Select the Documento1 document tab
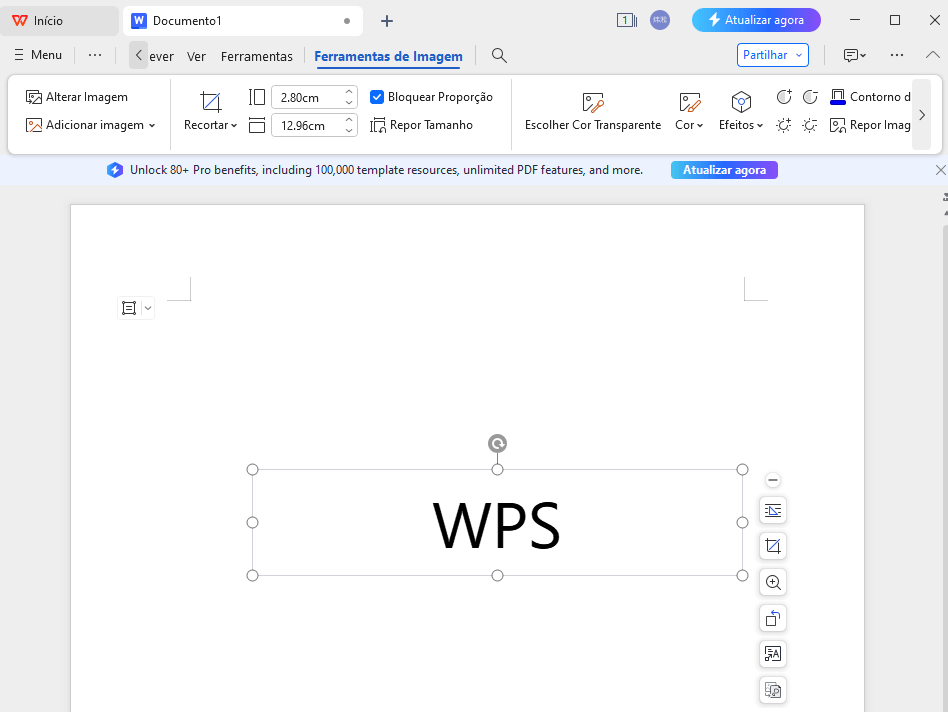948x712 pixels. pyautogui.click(x=242, y=21)
